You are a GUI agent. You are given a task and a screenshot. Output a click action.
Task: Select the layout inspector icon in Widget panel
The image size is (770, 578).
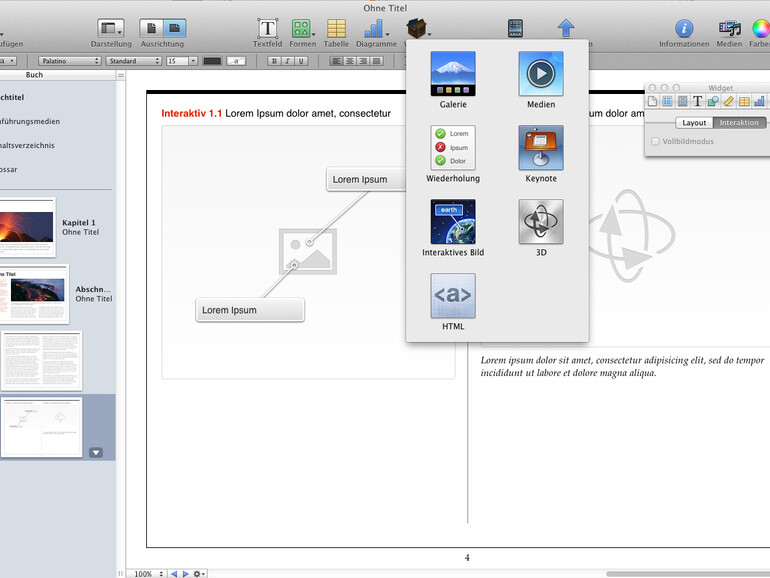[667, 102]
